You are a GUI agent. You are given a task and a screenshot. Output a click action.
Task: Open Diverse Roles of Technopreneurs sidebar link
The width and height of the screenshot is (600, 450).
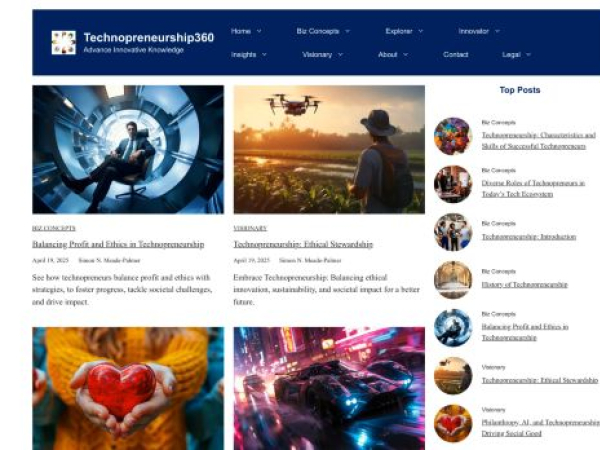tap(533, 188)
